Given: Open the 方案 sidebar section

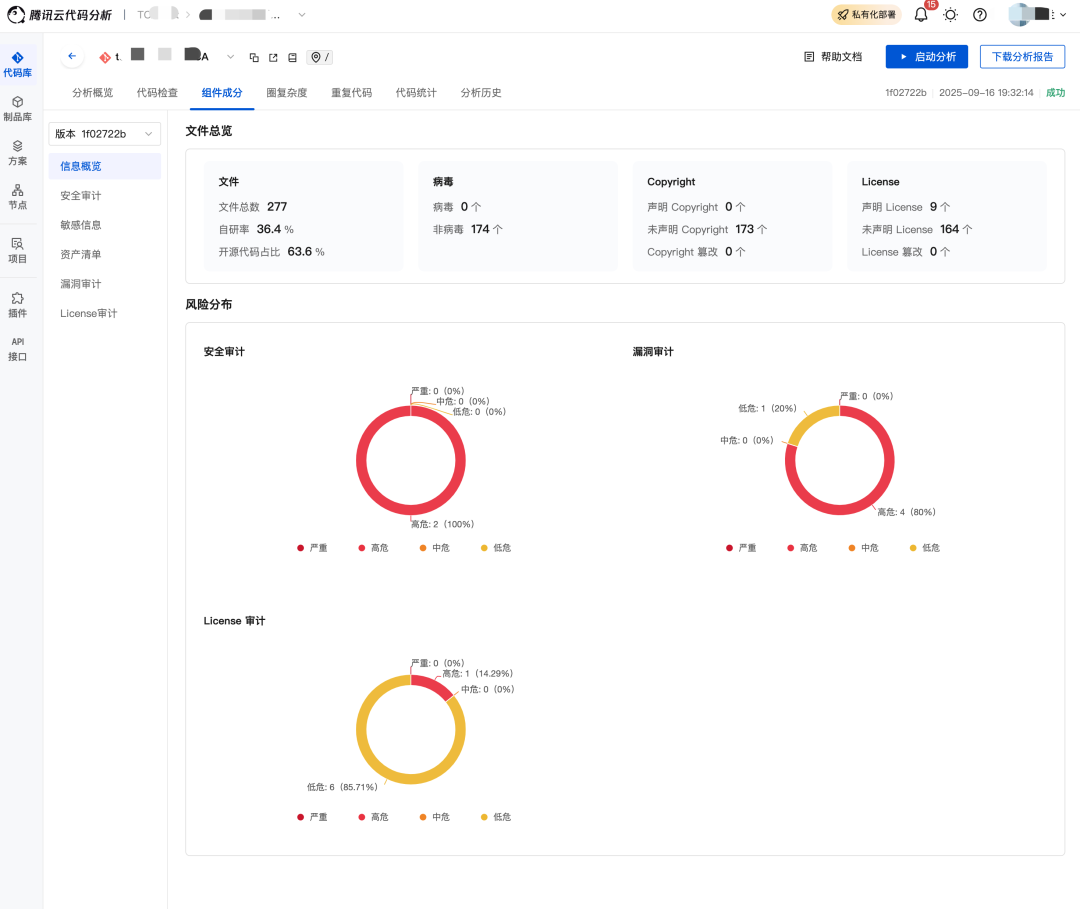Looking at the screenshot, I should (x=18, y=153).
